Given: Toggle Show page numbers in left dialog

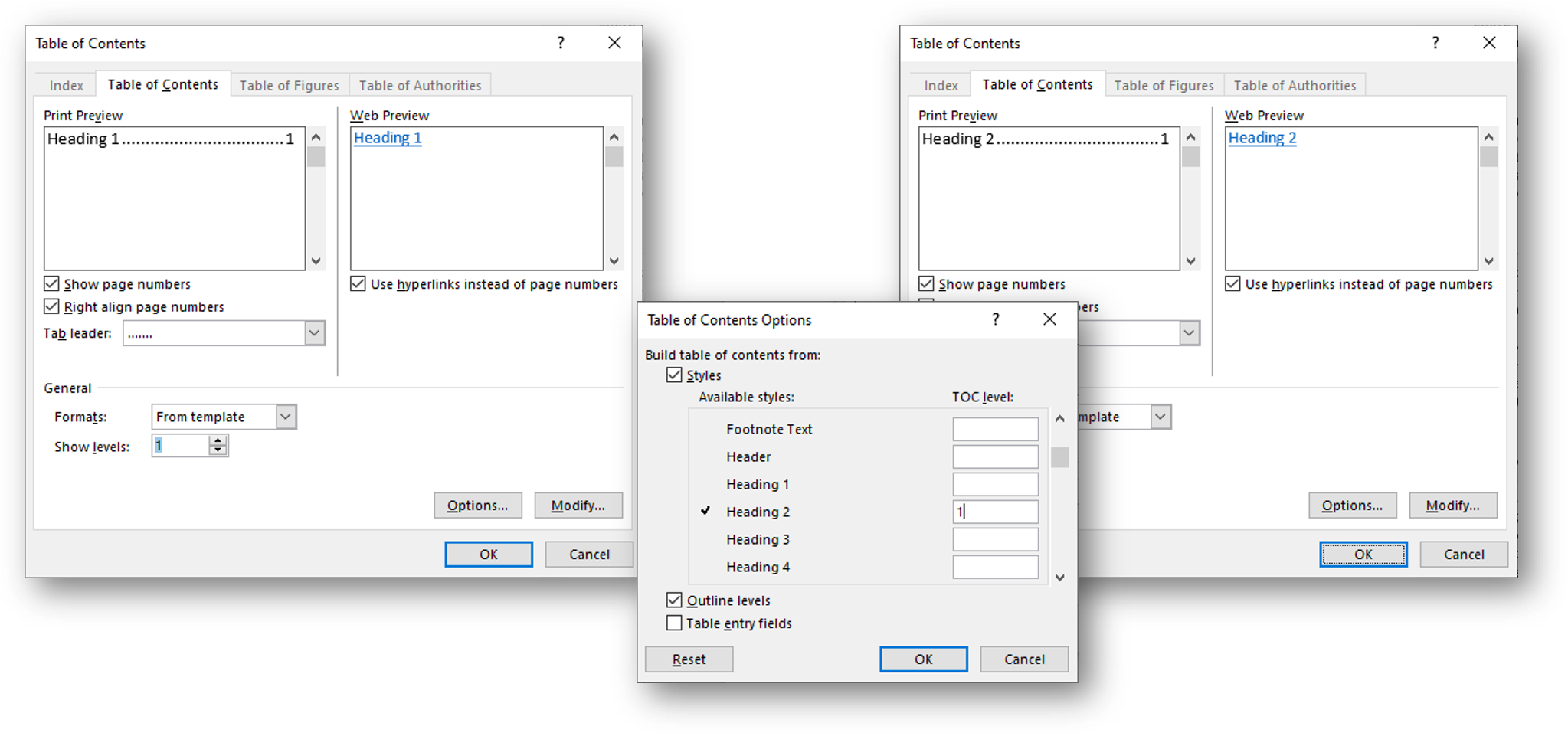Looking at the screenshot, I should (51, 284).
